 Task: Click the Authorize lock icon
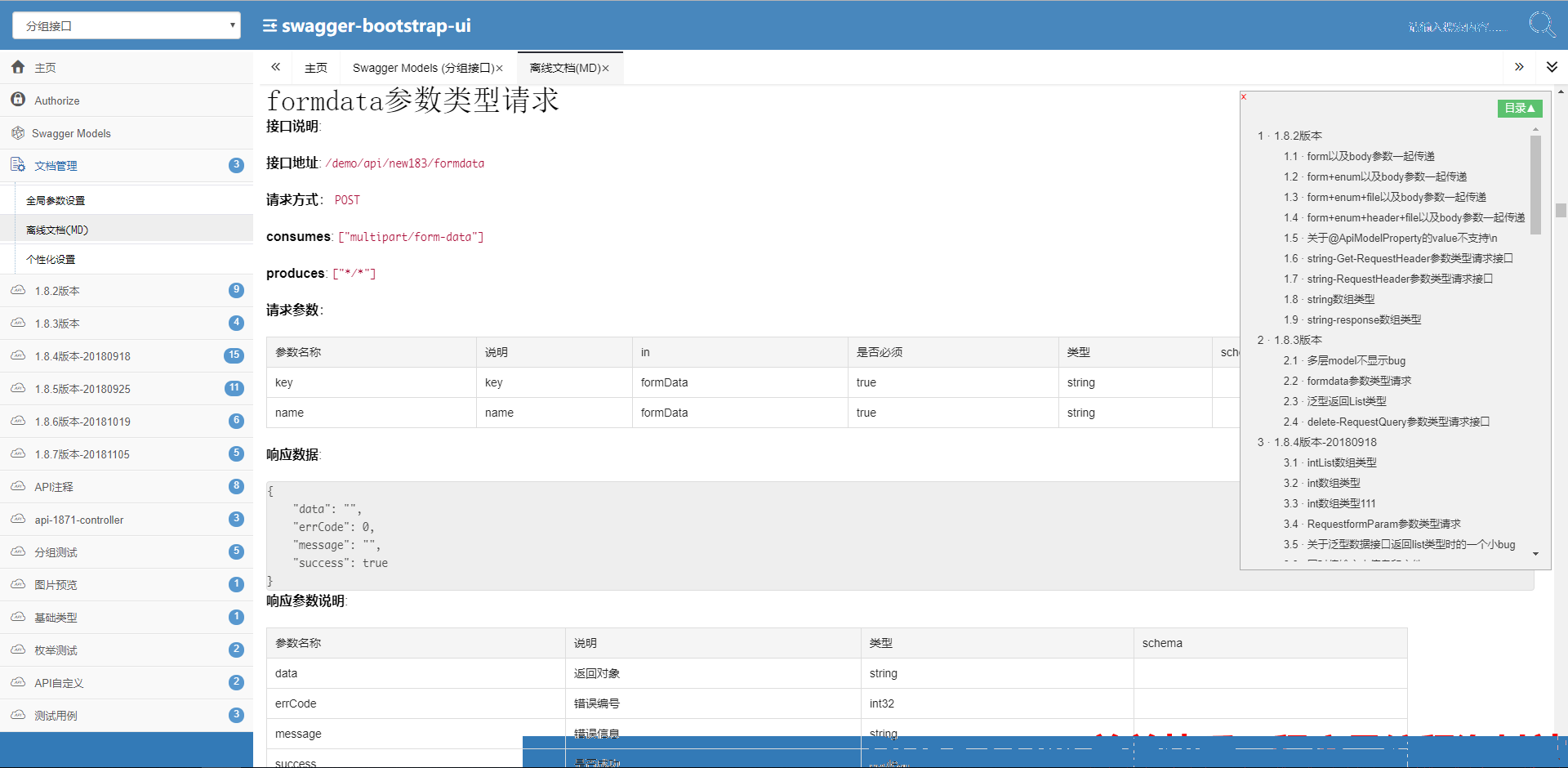[18, 99]
